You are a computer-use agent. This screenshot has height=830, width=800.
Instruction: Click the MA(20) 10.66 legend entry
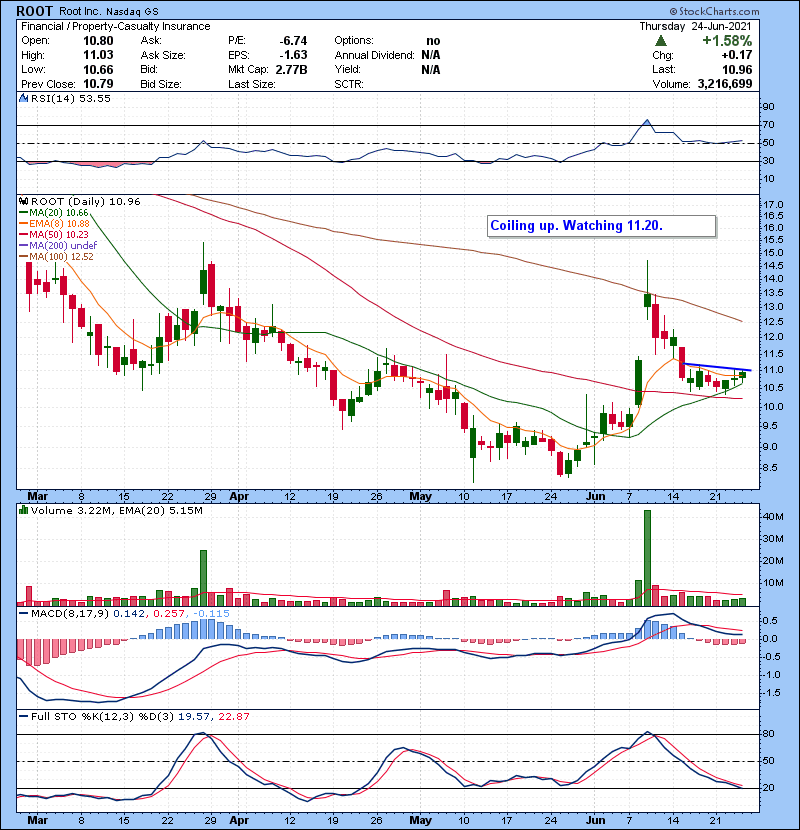[54, 213]
